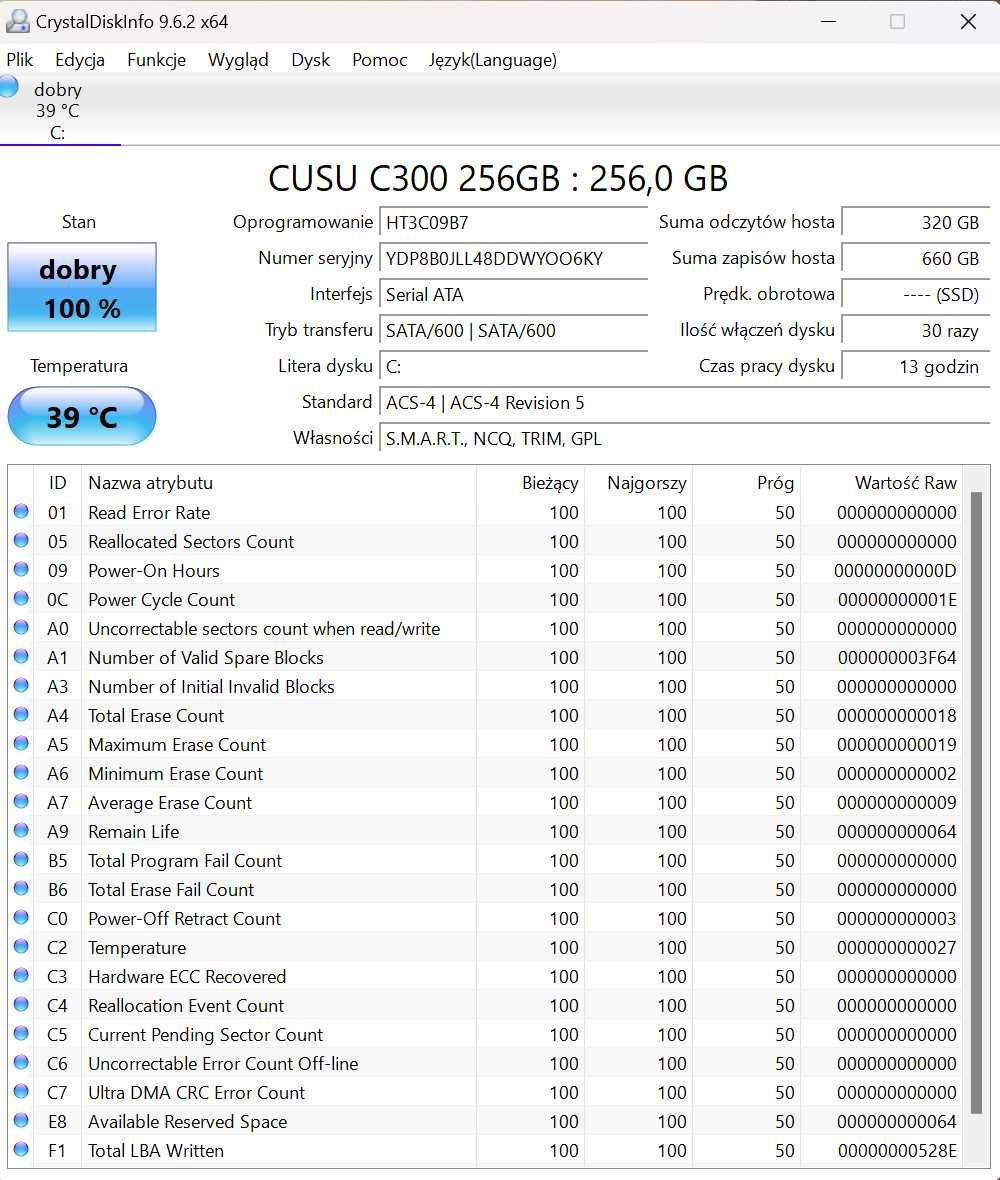Select raw value 000000003F64

(x=897, y=658)
